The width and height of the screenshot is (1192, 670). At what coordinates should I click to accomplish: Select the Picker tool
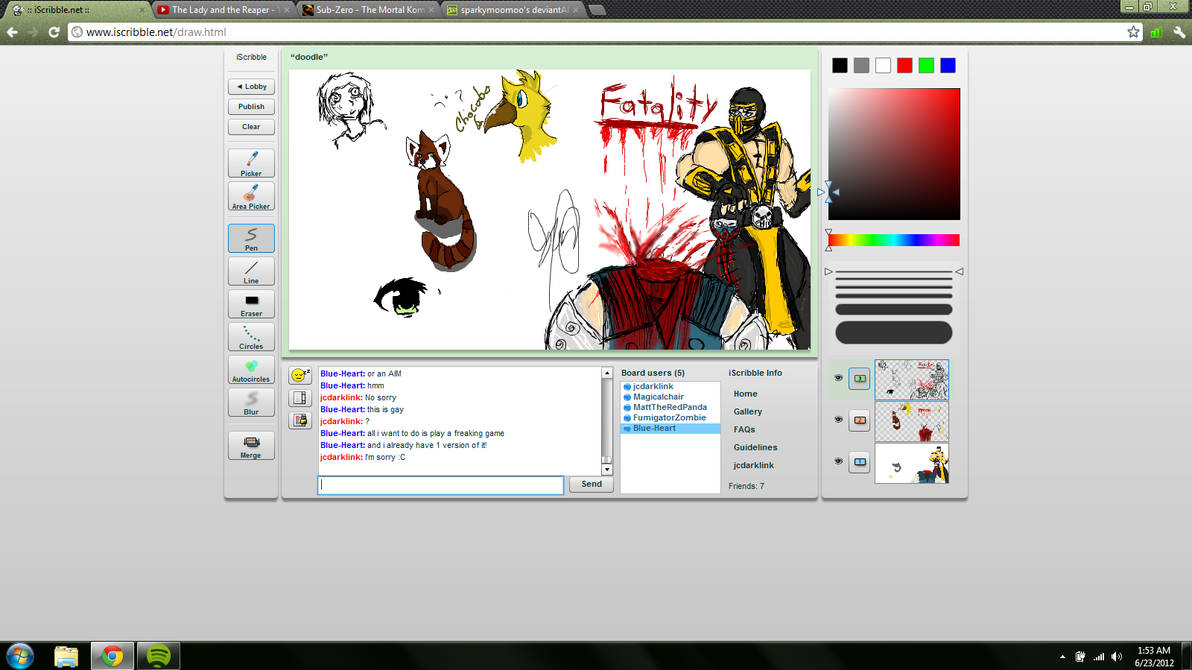click(251, 164)
